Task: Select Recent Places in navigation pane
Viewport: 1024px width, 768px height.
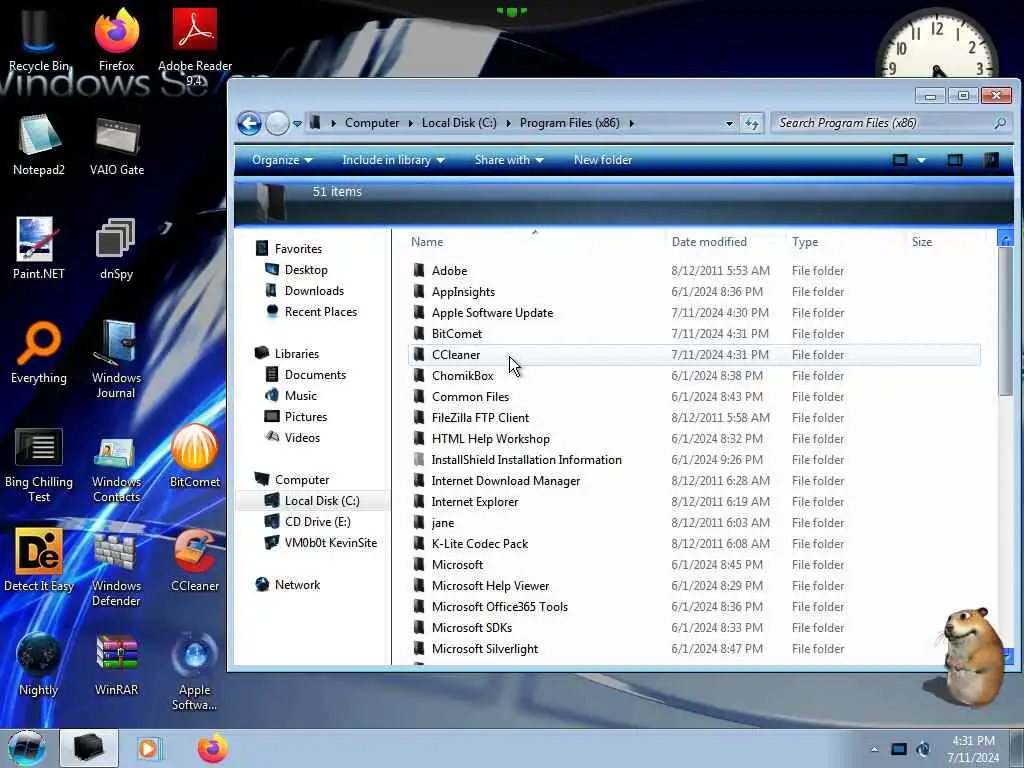Action: coord(321,312)
